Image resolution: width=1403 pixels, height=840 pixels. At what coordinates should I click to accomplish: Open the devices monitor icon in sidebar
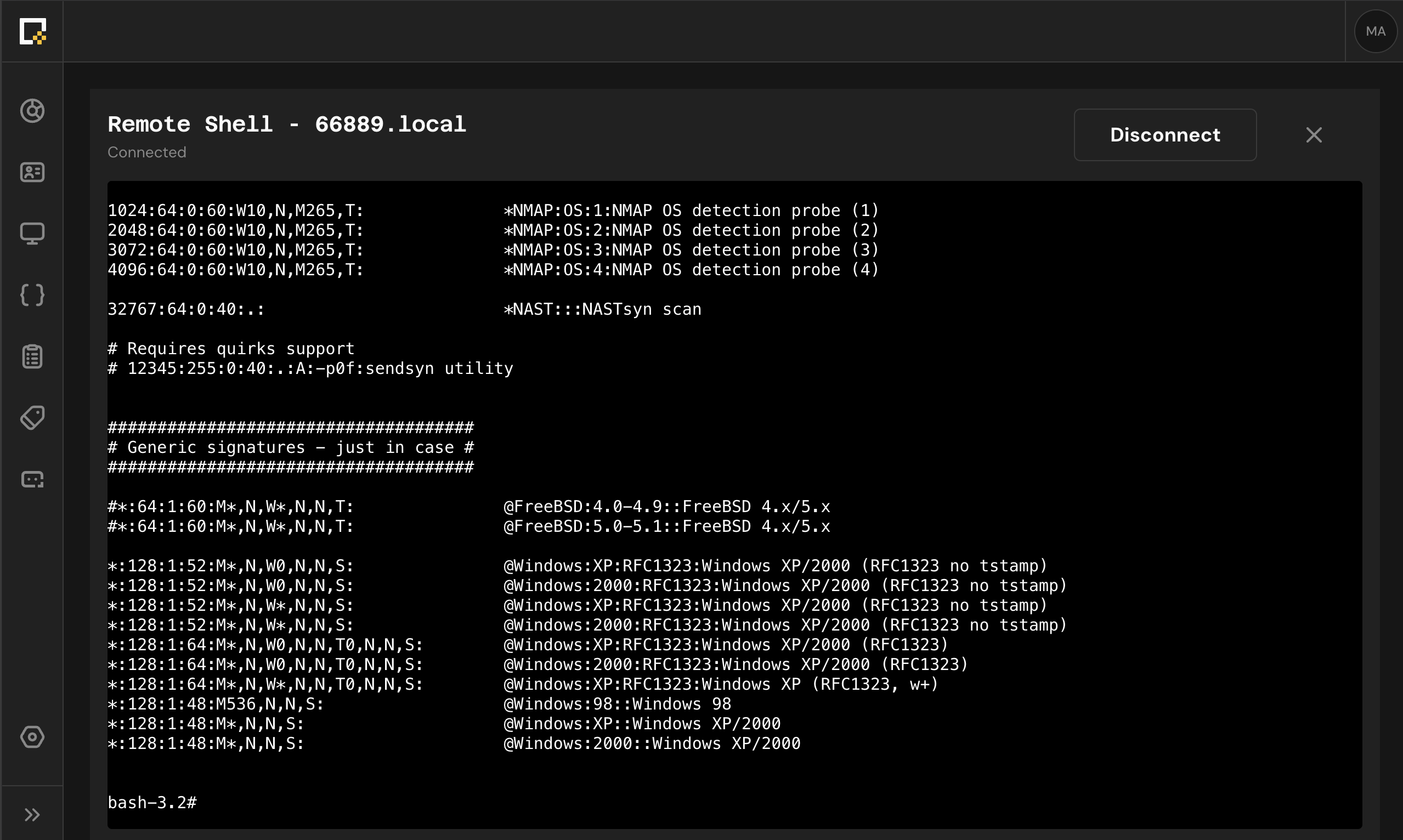click(x=32, y=234)
